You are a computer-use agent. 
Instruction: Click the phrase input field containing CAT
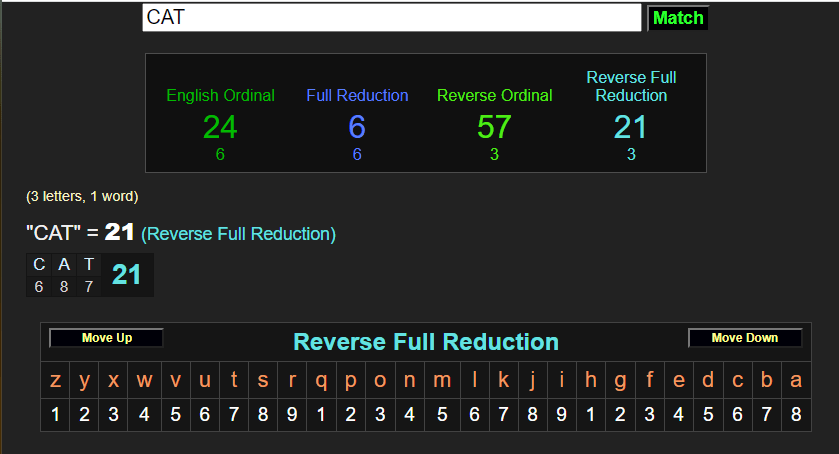[x=391, y=17]
